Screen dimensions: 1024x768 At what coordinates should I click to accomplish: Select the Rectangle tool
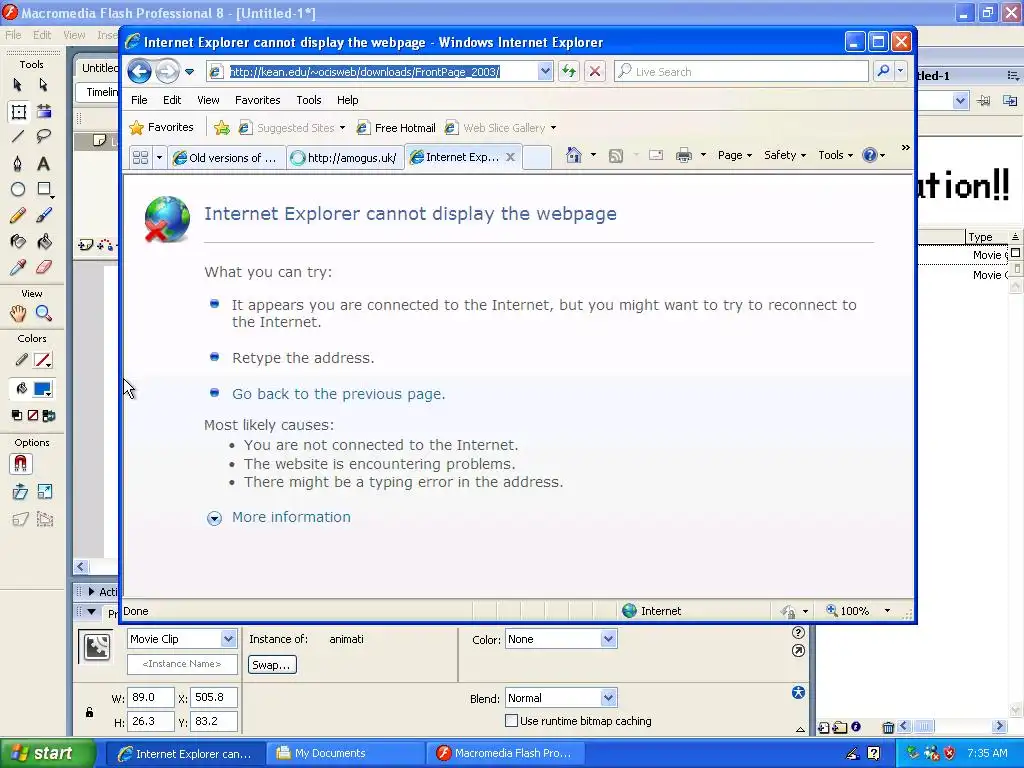coord(44,189)
